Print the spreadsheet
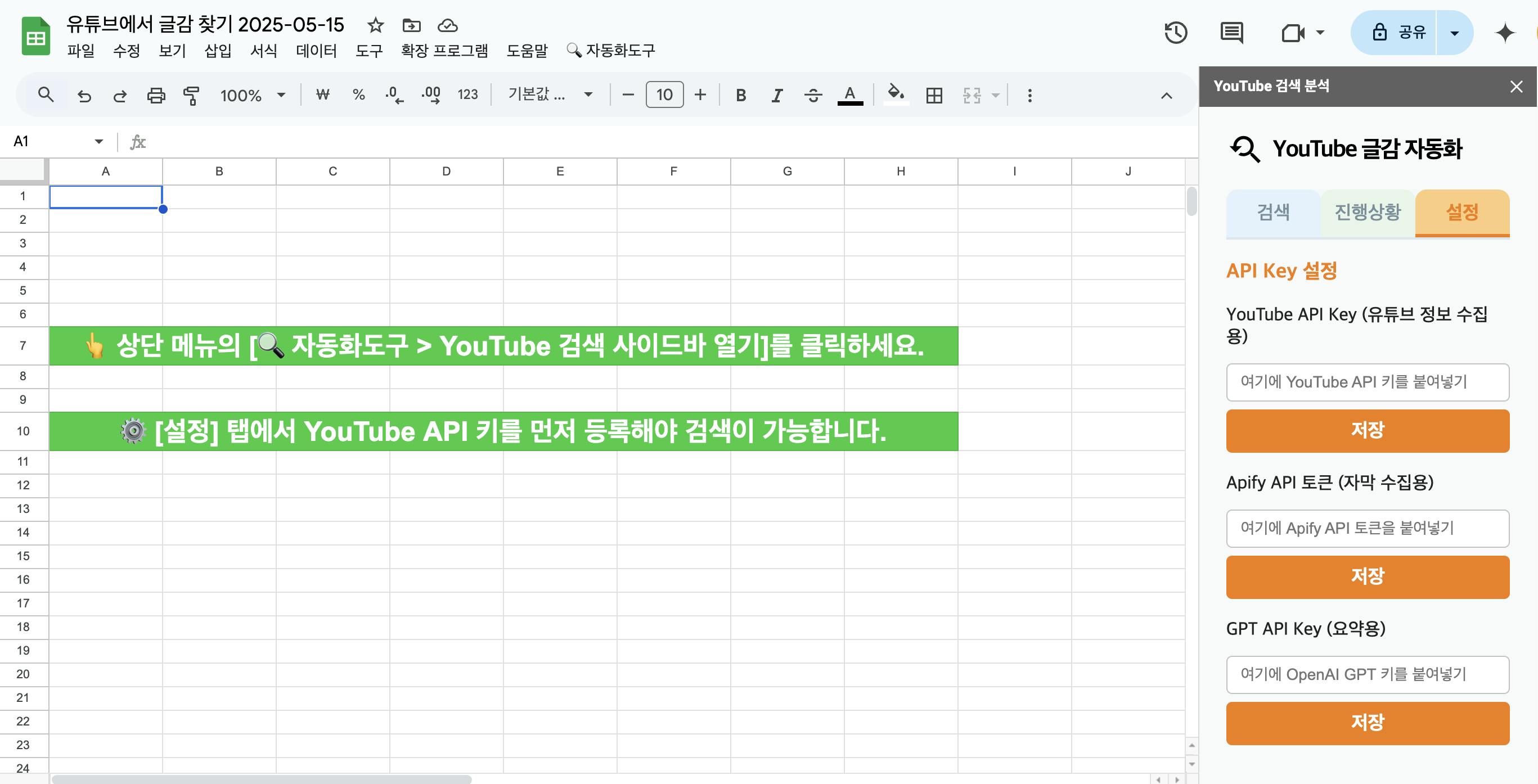 (156, 95)
